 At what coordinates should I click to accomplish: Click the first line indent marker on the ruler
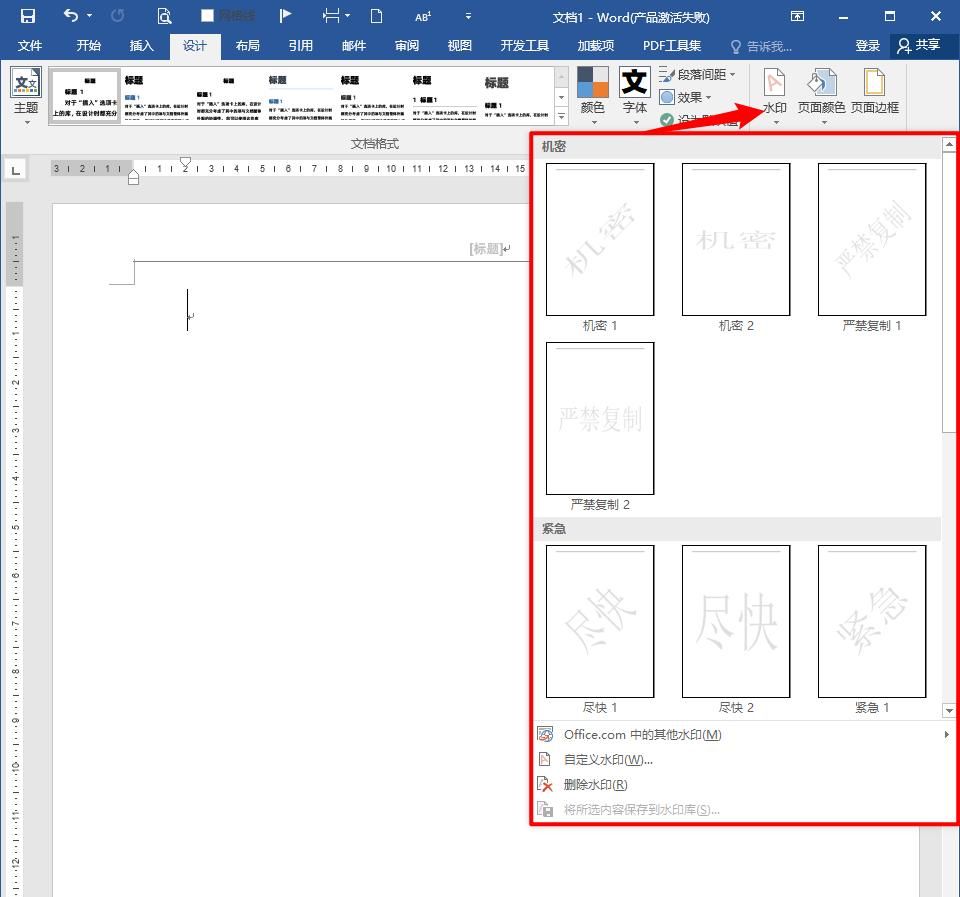click(185, 162)
